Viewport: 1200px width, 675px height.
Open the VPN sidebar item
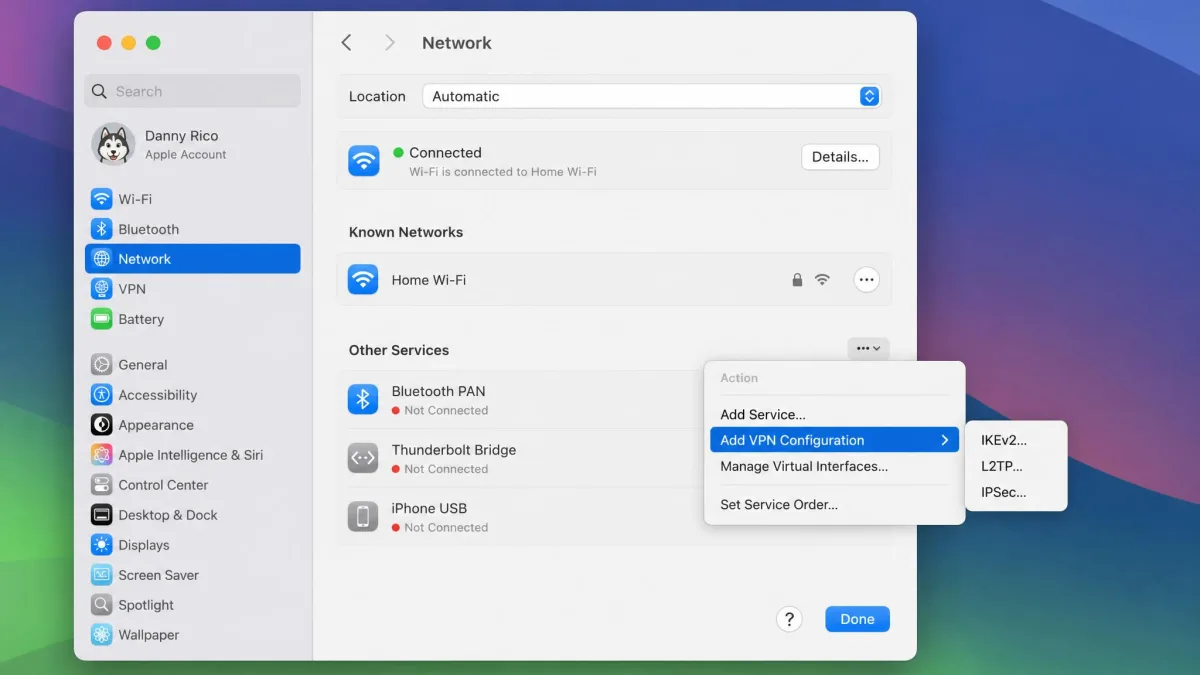click(x=193, y=289)
